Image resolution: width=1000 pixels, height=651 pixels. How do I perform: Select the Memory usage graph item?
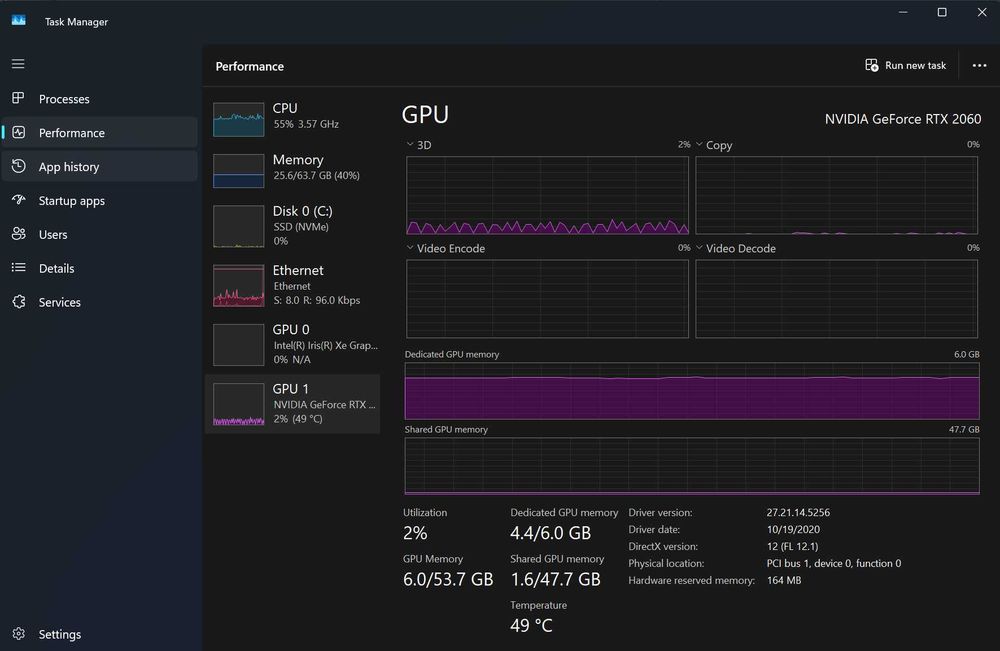(x=294, y=168)
